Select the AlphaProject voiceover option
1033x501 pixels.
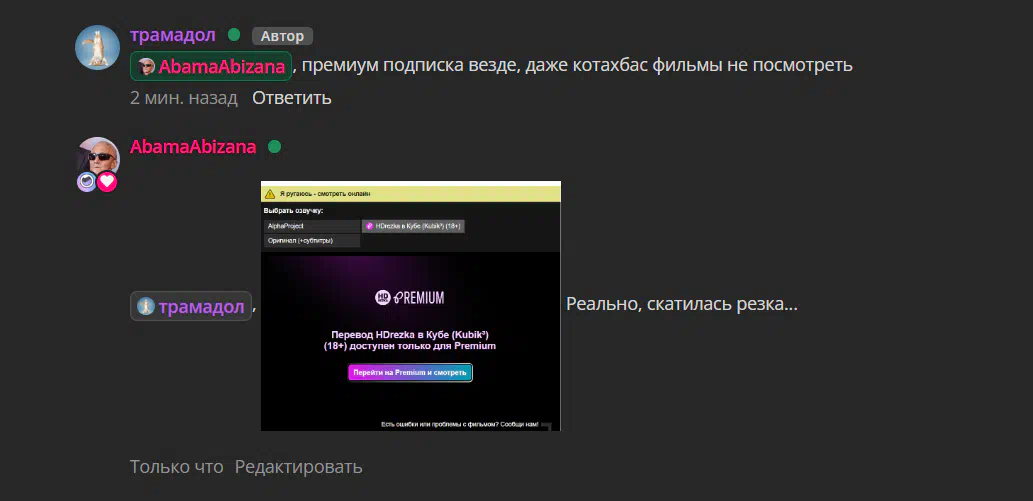click(x=310, y=227)
